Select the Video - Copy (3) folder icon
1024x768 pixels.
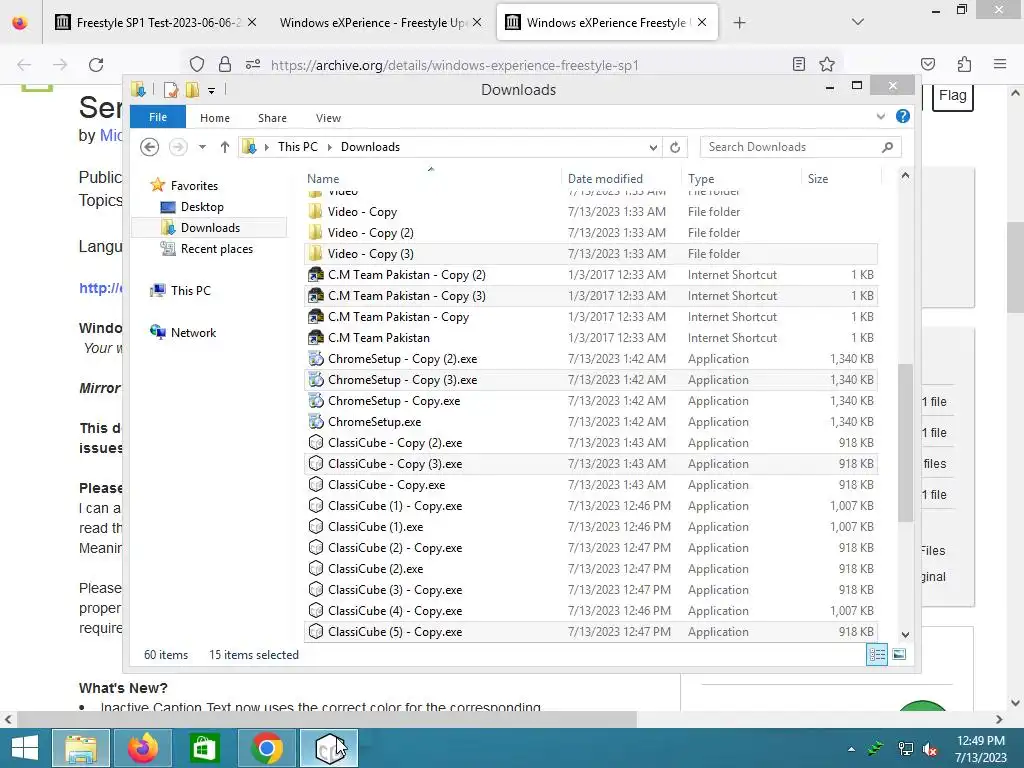tap(315, 253)
